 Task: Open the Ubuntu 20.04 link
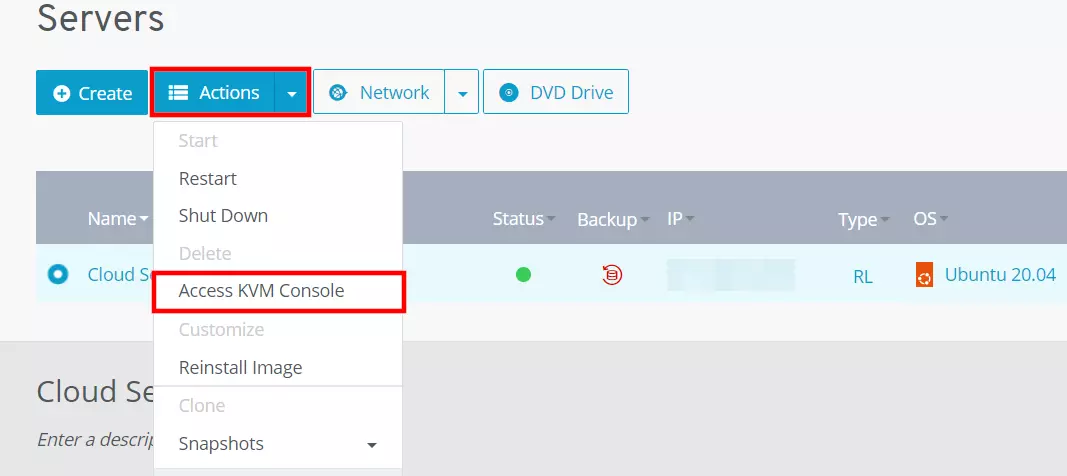[x=1000, y=275]
